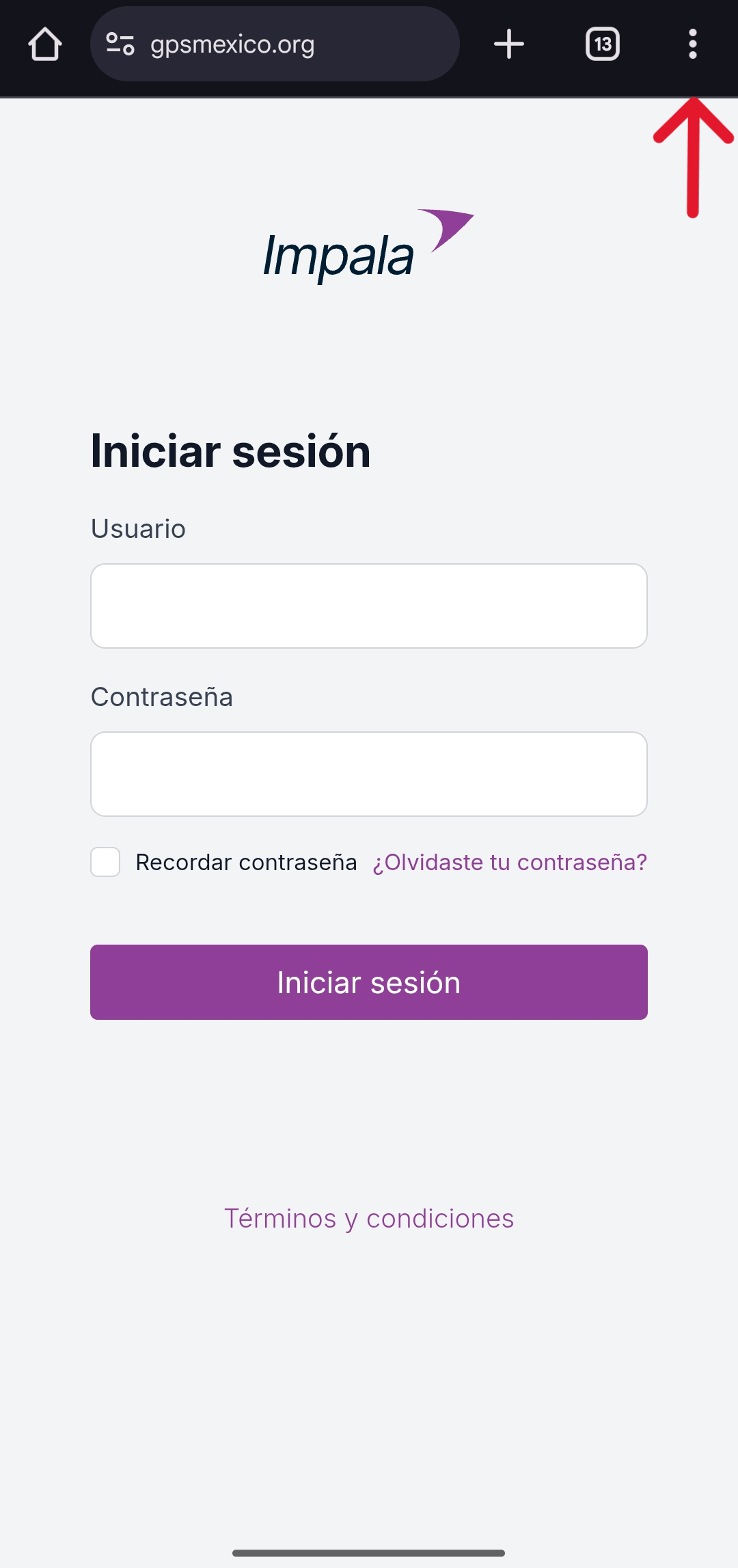738x1568 pixels.
Task: Open site information icon beside URL
Action: pos(120,44)
